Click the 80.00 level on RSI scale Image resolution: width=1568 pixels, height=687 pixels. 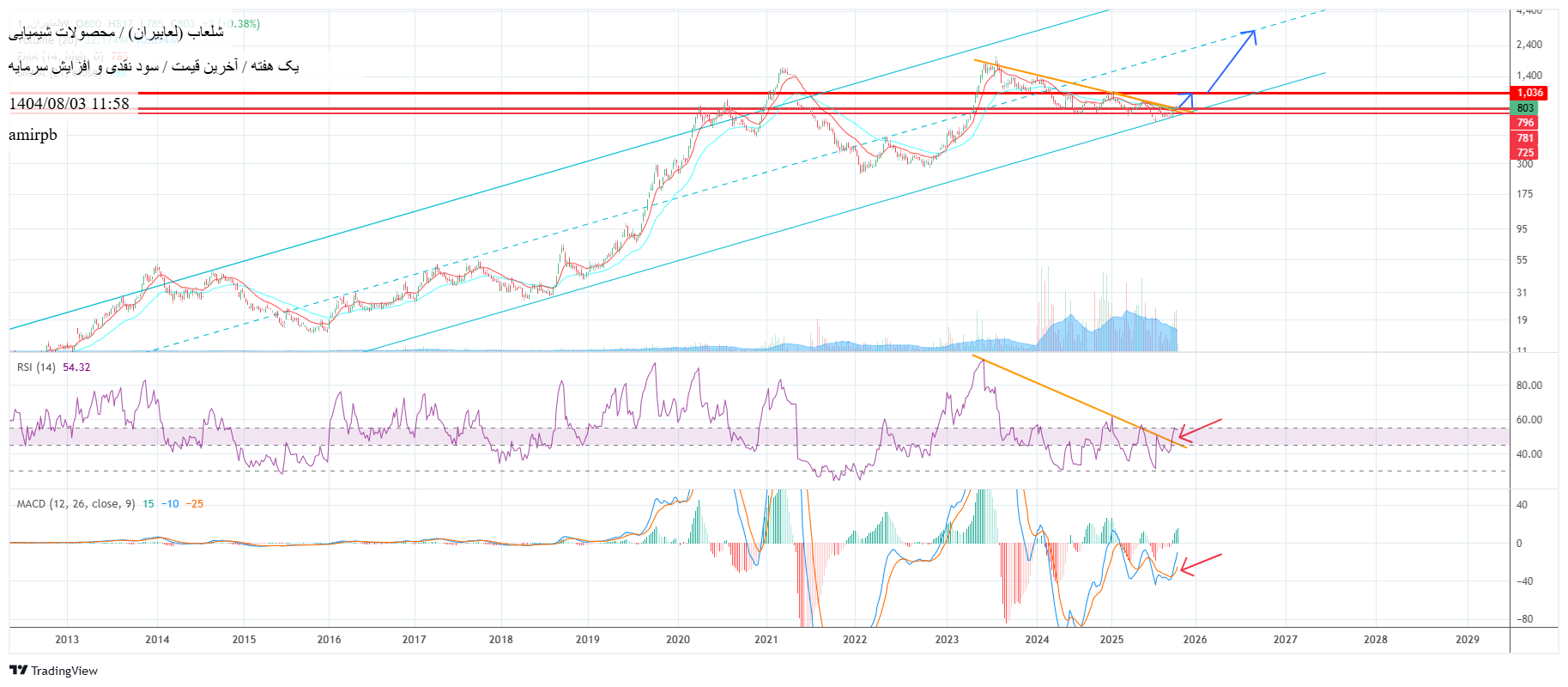coord(1529,386)
